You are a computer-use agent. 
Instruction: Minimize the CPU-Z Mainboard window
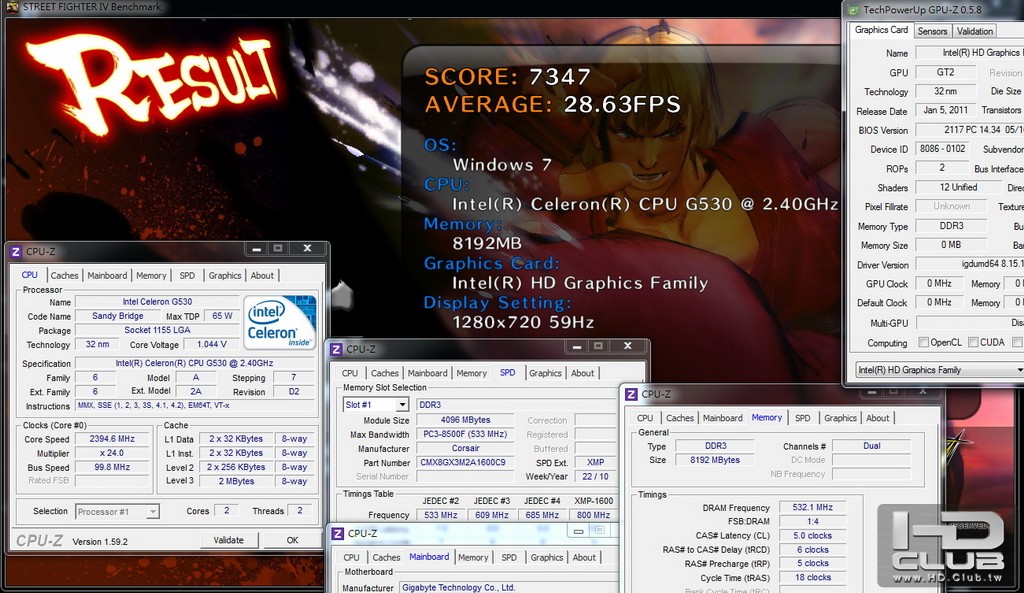578,532
